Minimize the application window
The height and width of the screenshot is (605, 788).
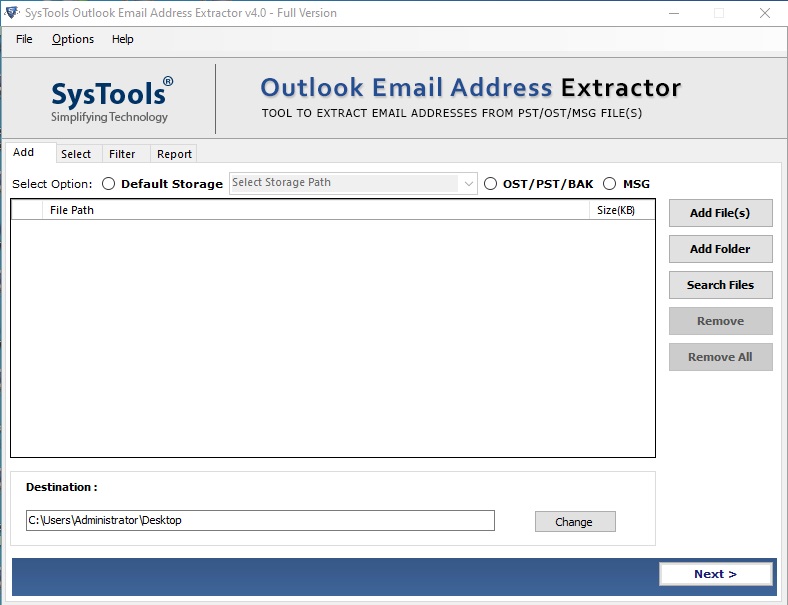coord(674,13)
